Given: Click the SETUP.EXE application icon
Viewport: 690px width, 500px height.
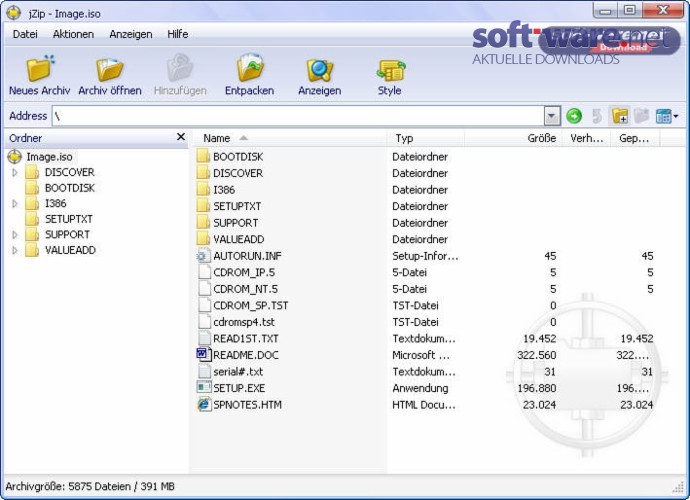Looking at the screenshot, I should (x=203, y=388).
